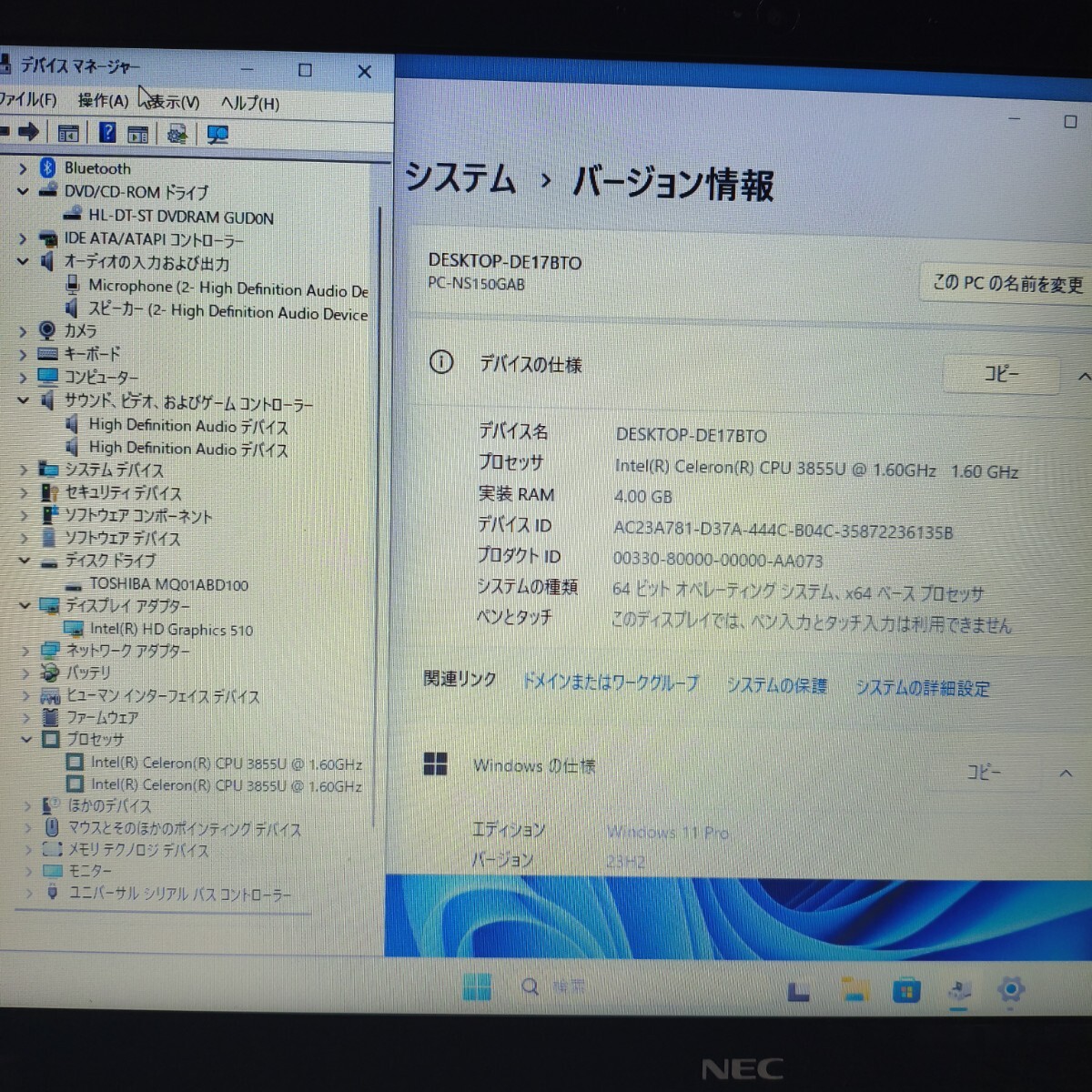Select the モニター category icon

point(53,871)
